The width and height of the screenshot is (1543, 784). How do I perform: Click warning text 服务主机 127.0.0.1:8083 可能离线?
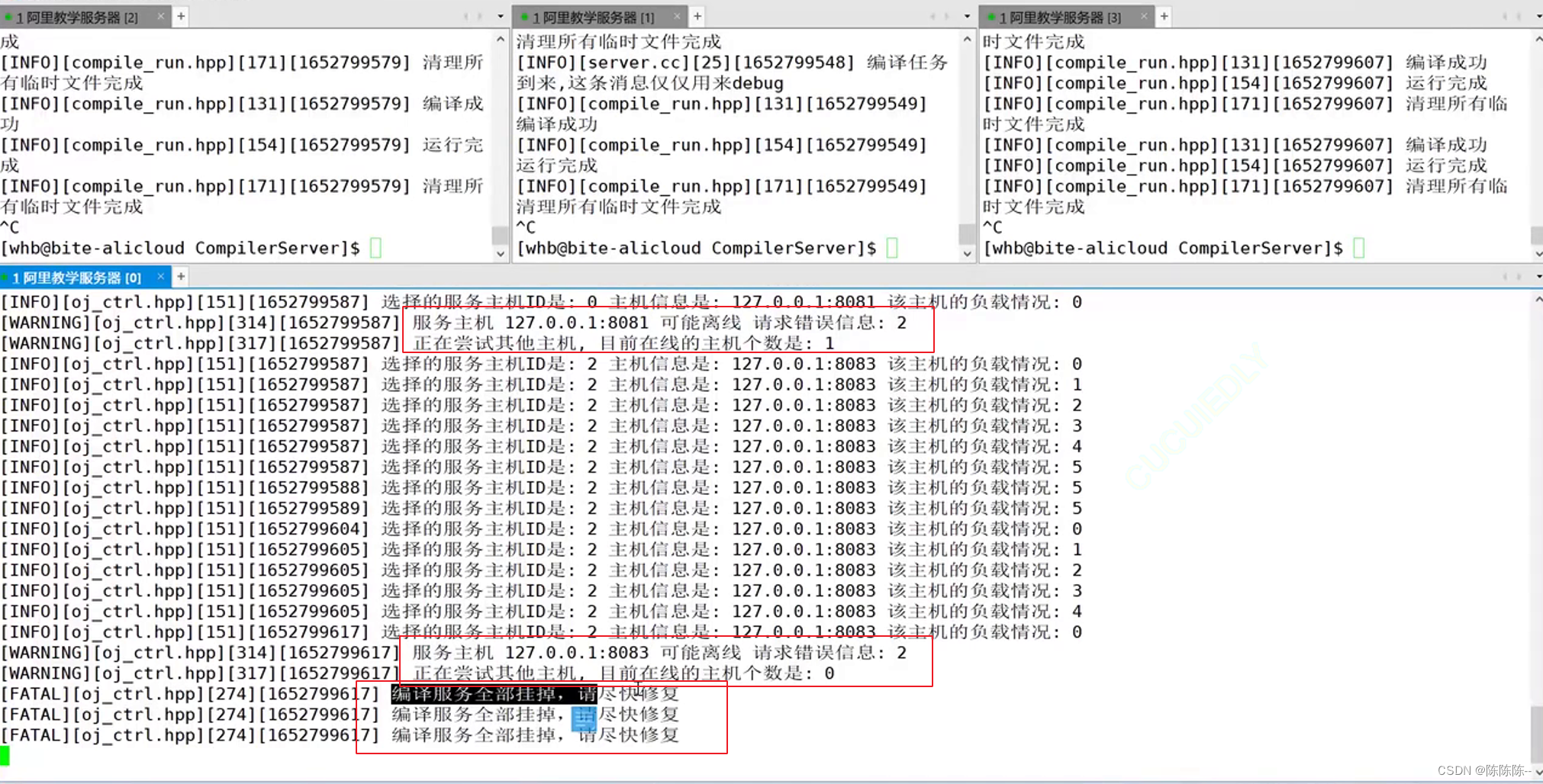coord(577,653)
